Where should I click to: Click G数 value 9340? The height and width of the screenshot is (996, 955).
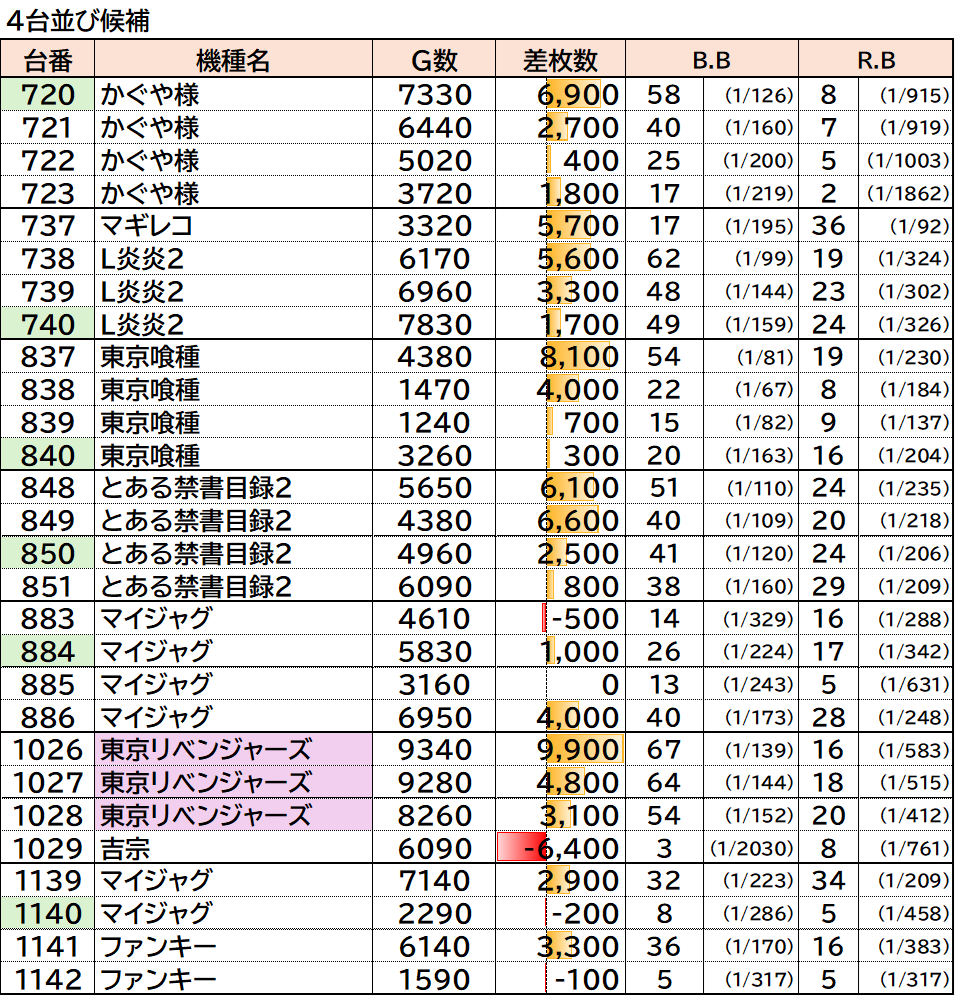click(435, 750)
